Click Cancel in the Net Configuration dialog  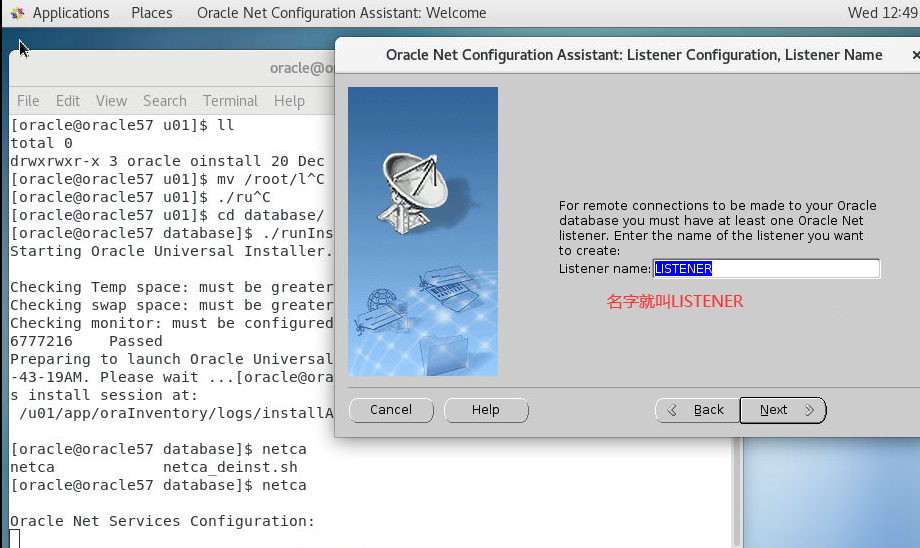tap(391, 410)
